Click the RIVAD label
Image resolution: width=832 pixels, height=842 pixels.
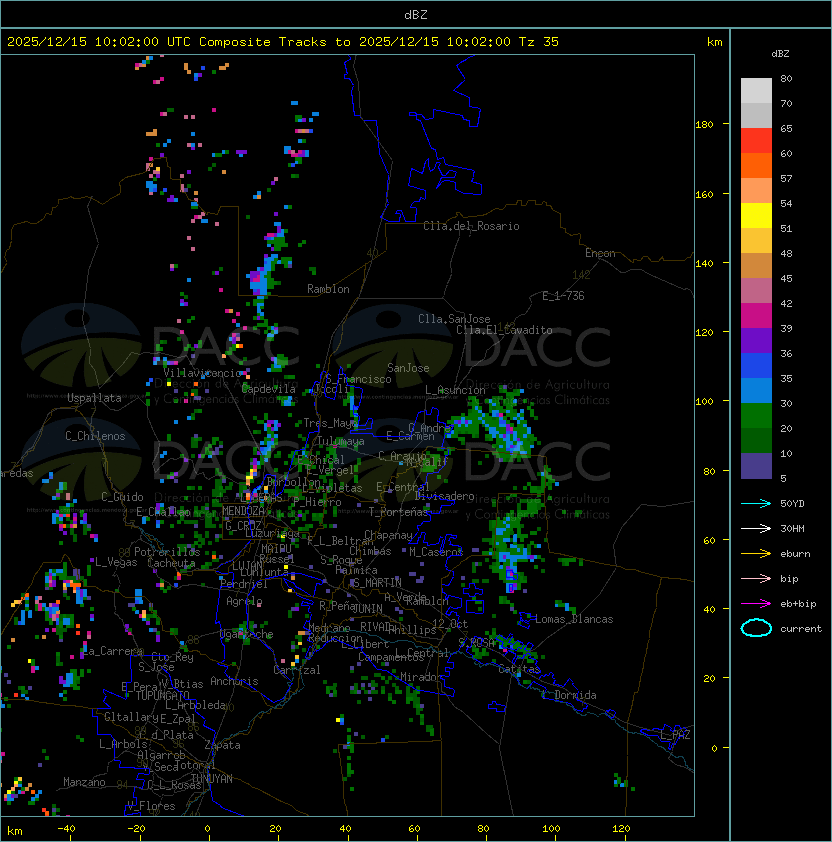(x=374, y=627)
